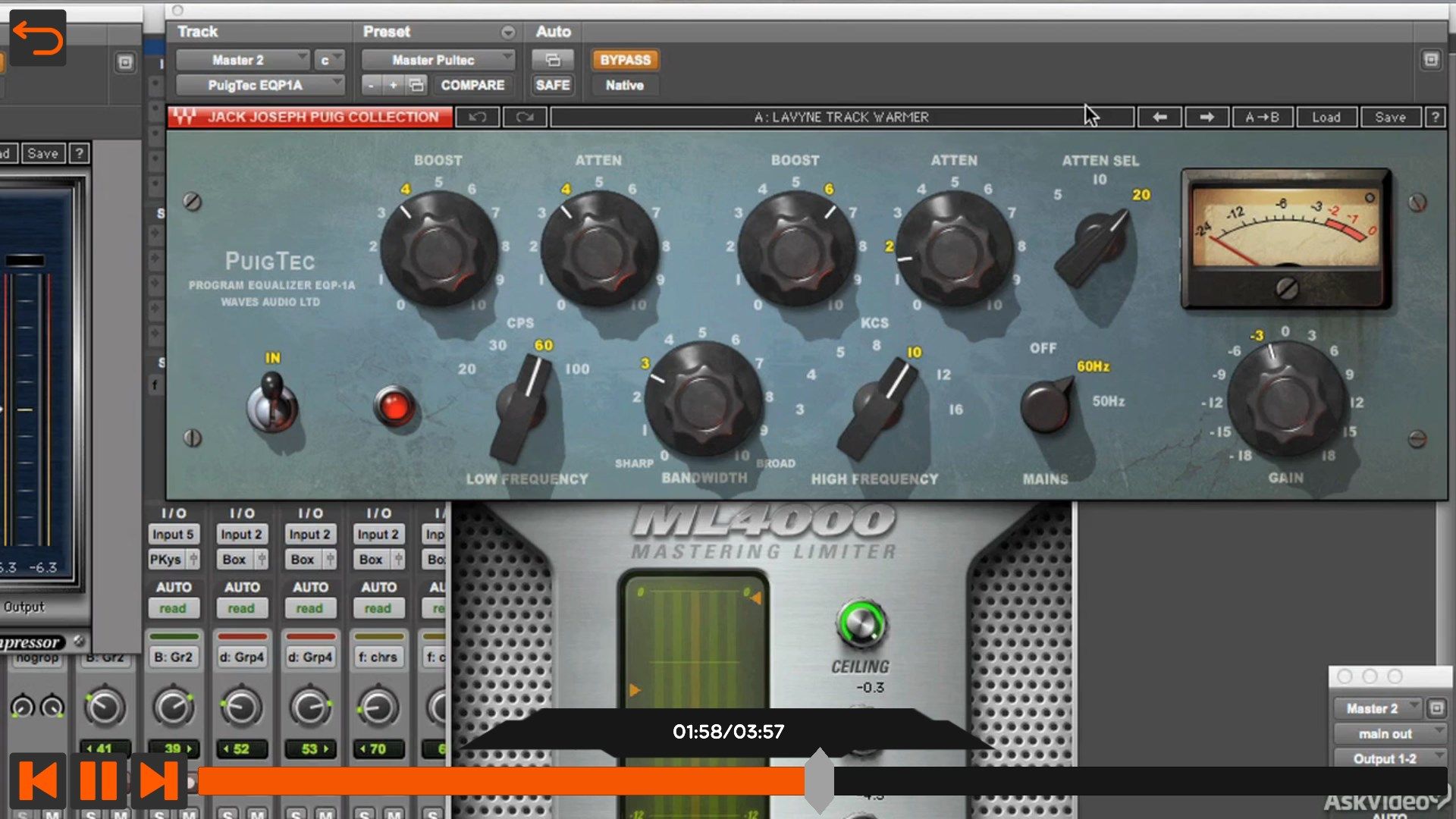Adjust the VU meter calibration screw

pos(1287,288)
